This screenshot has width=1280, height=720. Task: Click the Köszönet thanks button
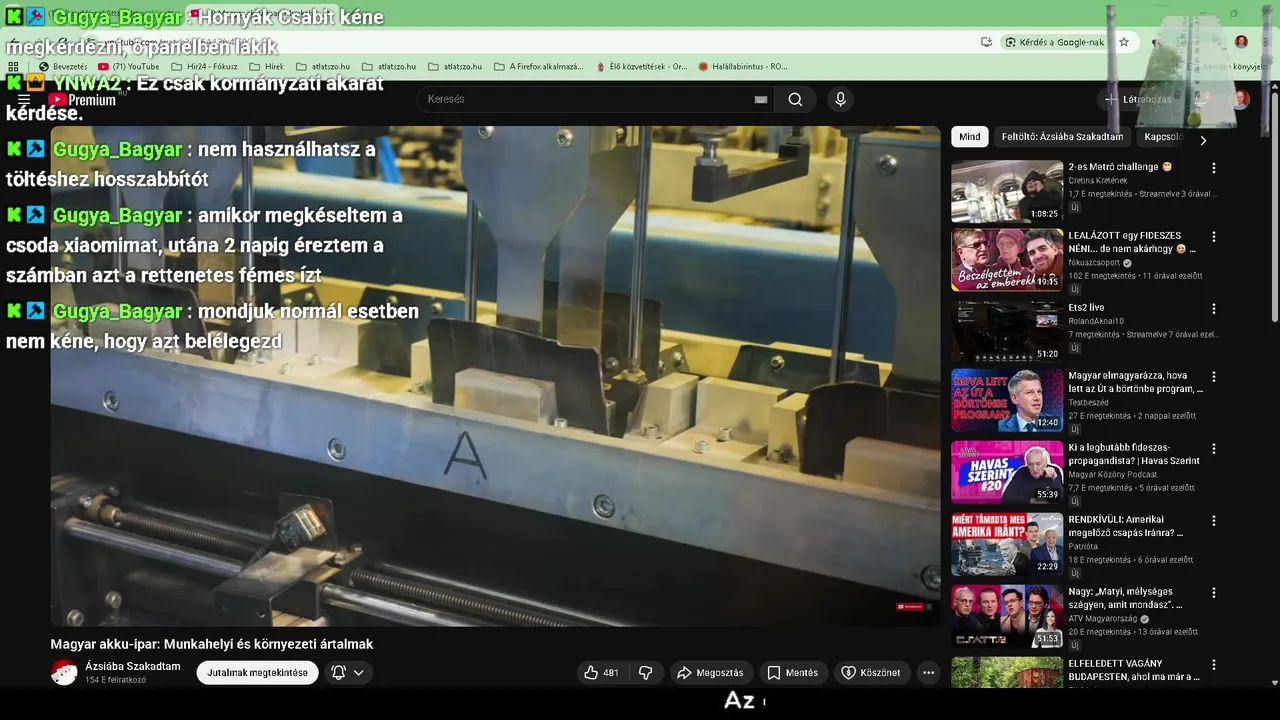point(871,673)
